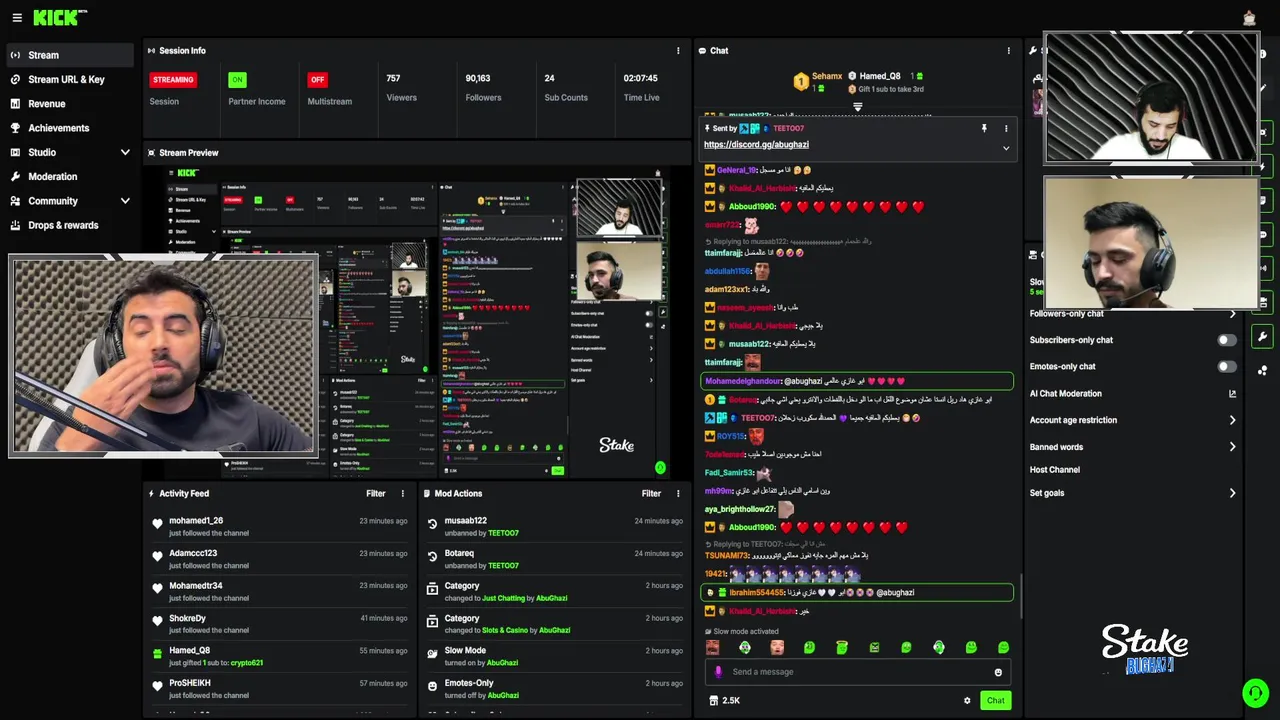The height and width of the screenshot is (720, 1280).
Task: Click heart icon beside mohamed1_26 follow
Action: [x=157, y=524]
